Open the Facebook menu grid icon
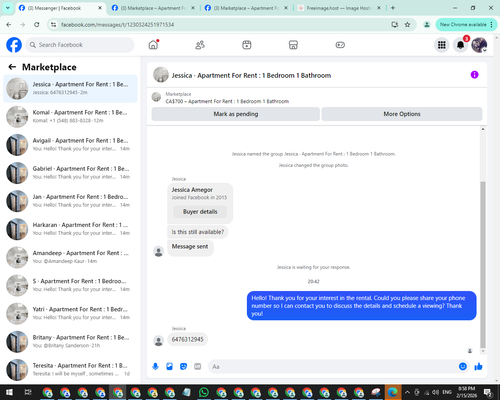This screenshot has width=500, height=400. (x=442, y=45)
